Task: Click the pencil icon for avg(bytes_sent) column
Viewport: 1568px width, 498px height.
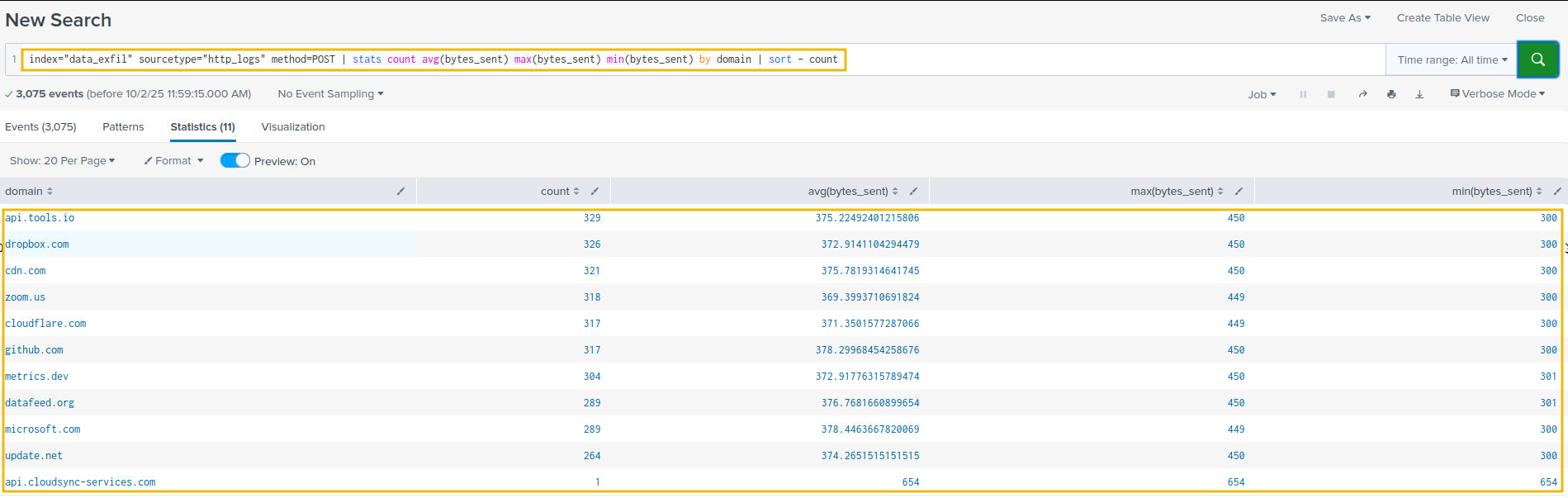Action: click(913, 191)
